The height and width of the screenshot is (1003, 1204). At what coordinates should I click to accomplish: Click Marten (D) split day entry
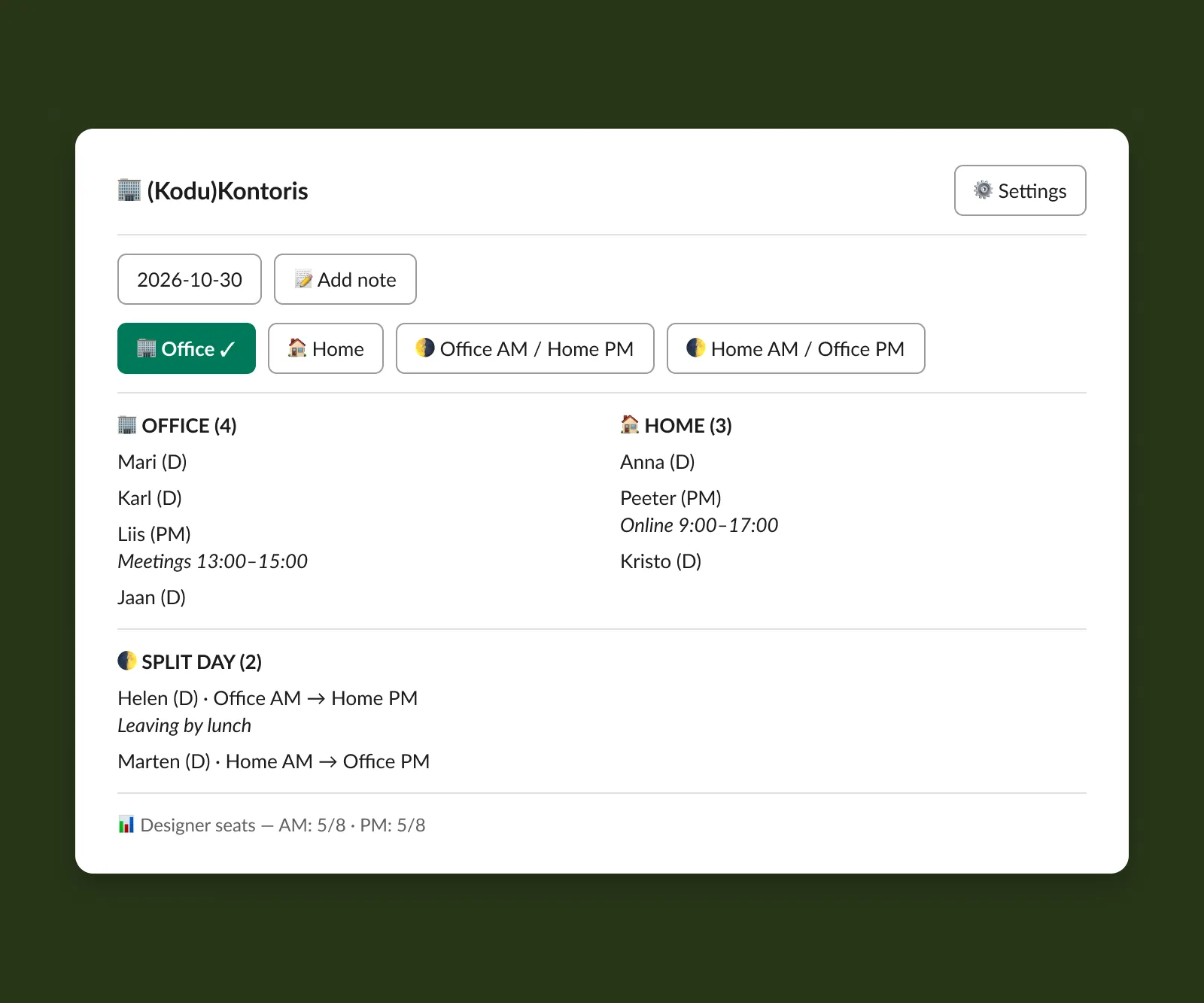274,761
